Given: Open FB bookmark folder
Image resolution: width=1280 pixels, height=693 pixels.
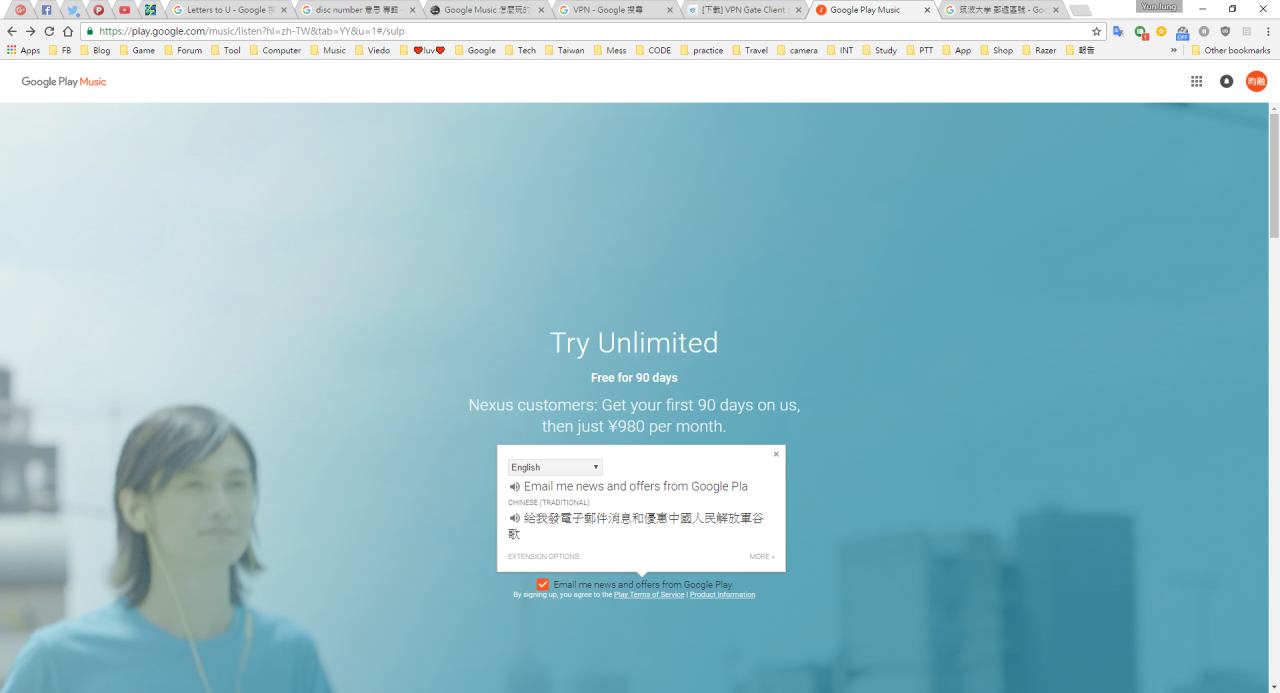Looking at the screenshot, I should point(59,50).
